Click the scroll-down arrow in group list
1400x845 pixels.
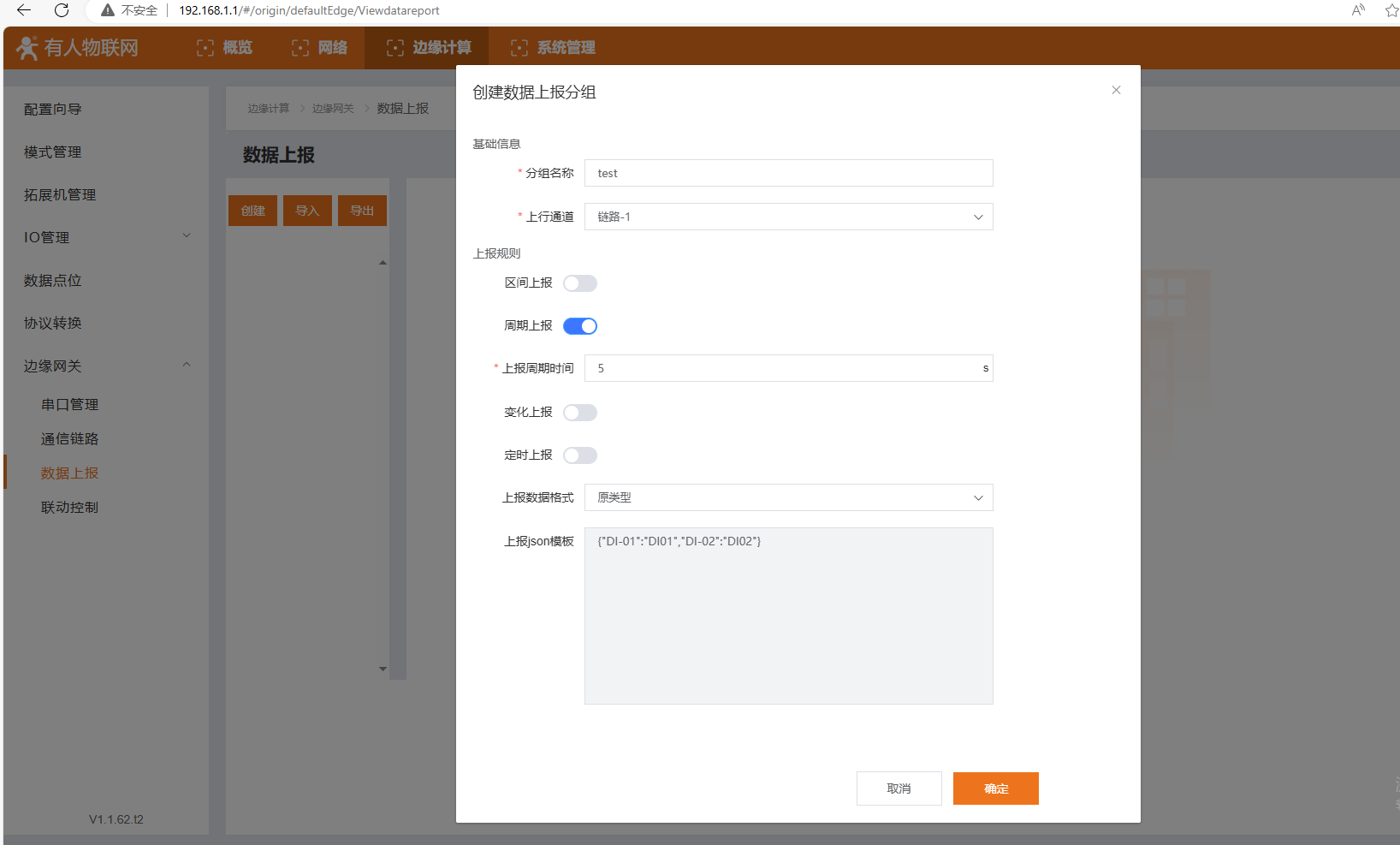[383, 669]
